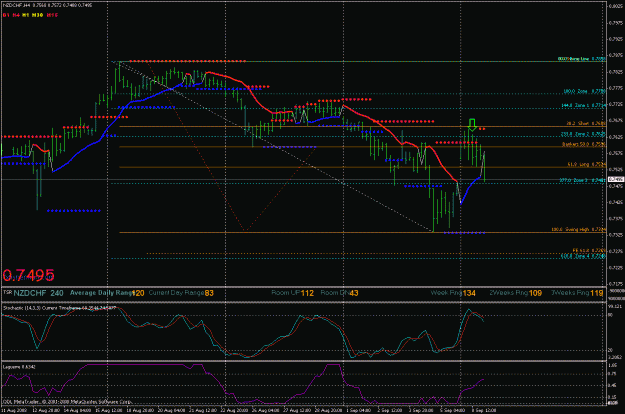The height and width of the screenshot is (414, 625).
Task: Click the 2Weeks Rng value 109
Action: (535, 293)
